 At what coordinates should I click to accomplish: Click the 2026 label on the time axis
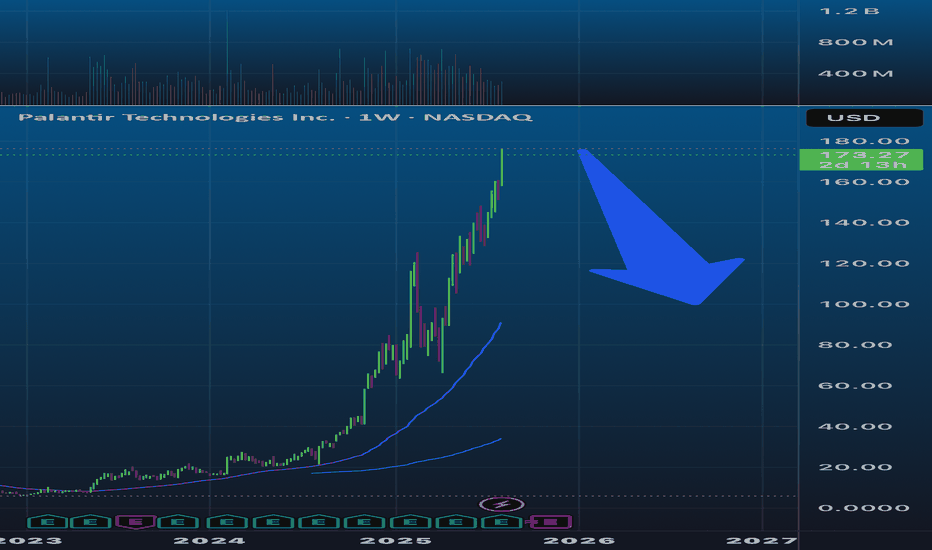click(579, 540)
